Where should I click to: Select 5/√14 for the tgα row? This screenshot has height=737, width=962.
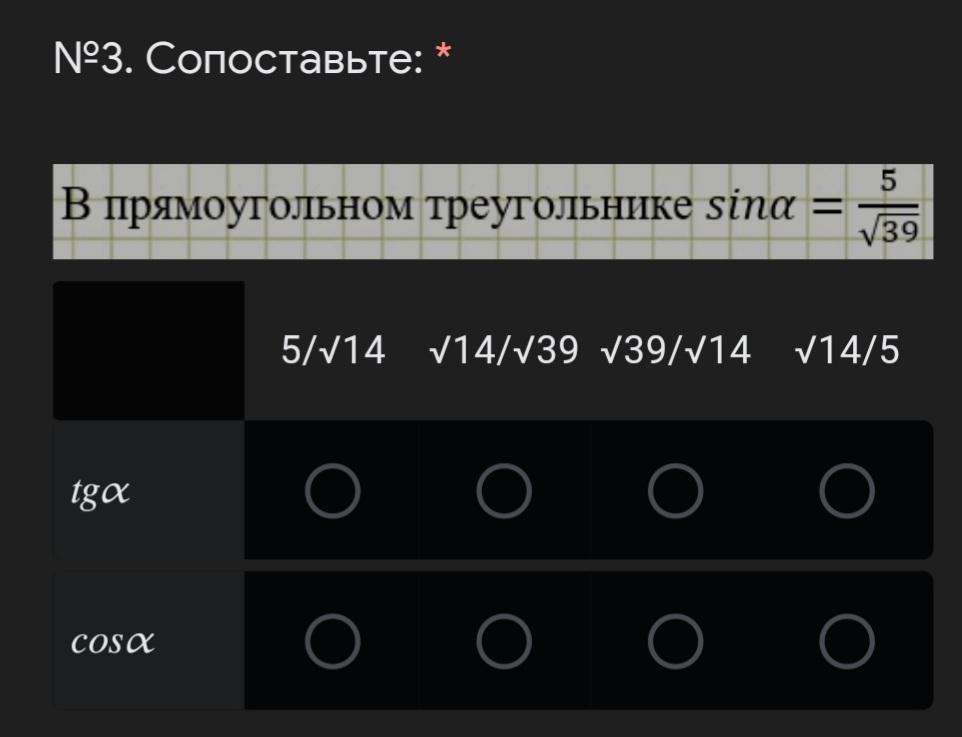coord(332,491)
